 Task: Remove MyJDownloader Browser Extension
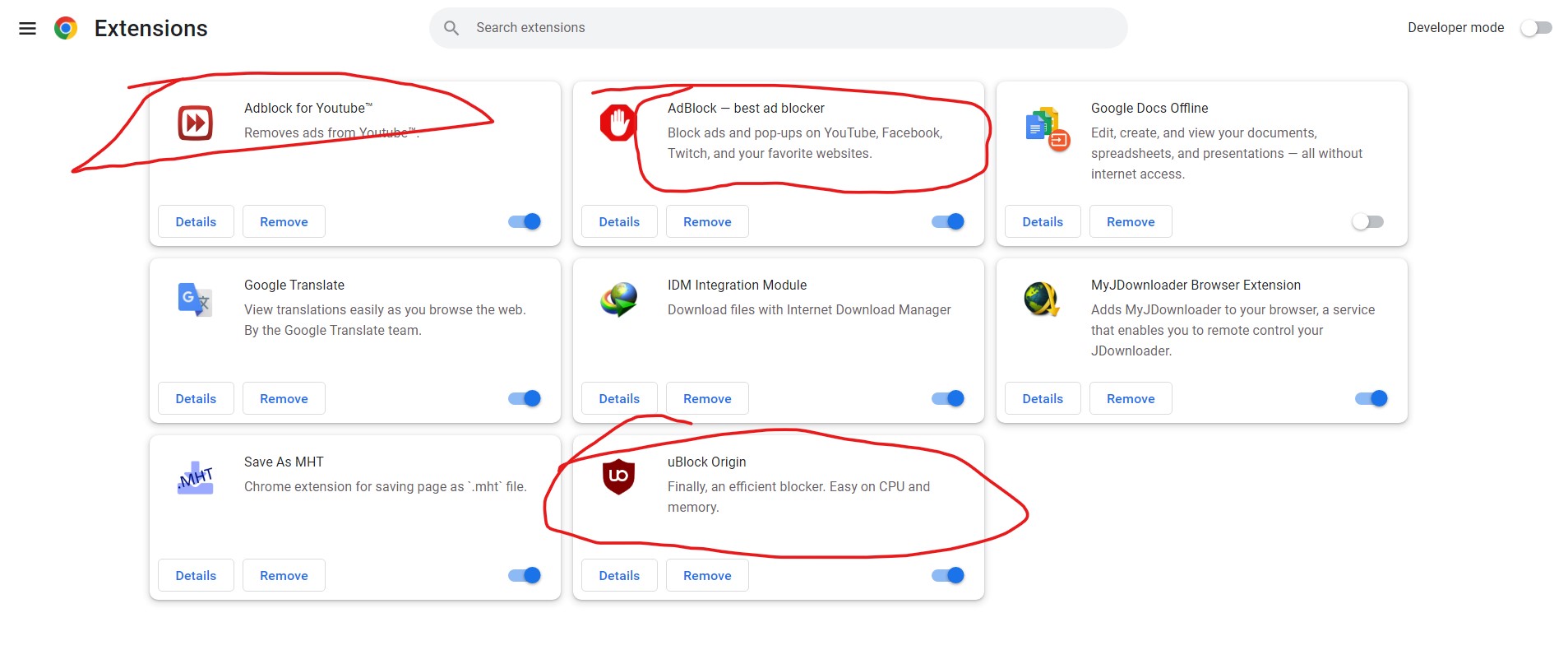[1131, 398]
